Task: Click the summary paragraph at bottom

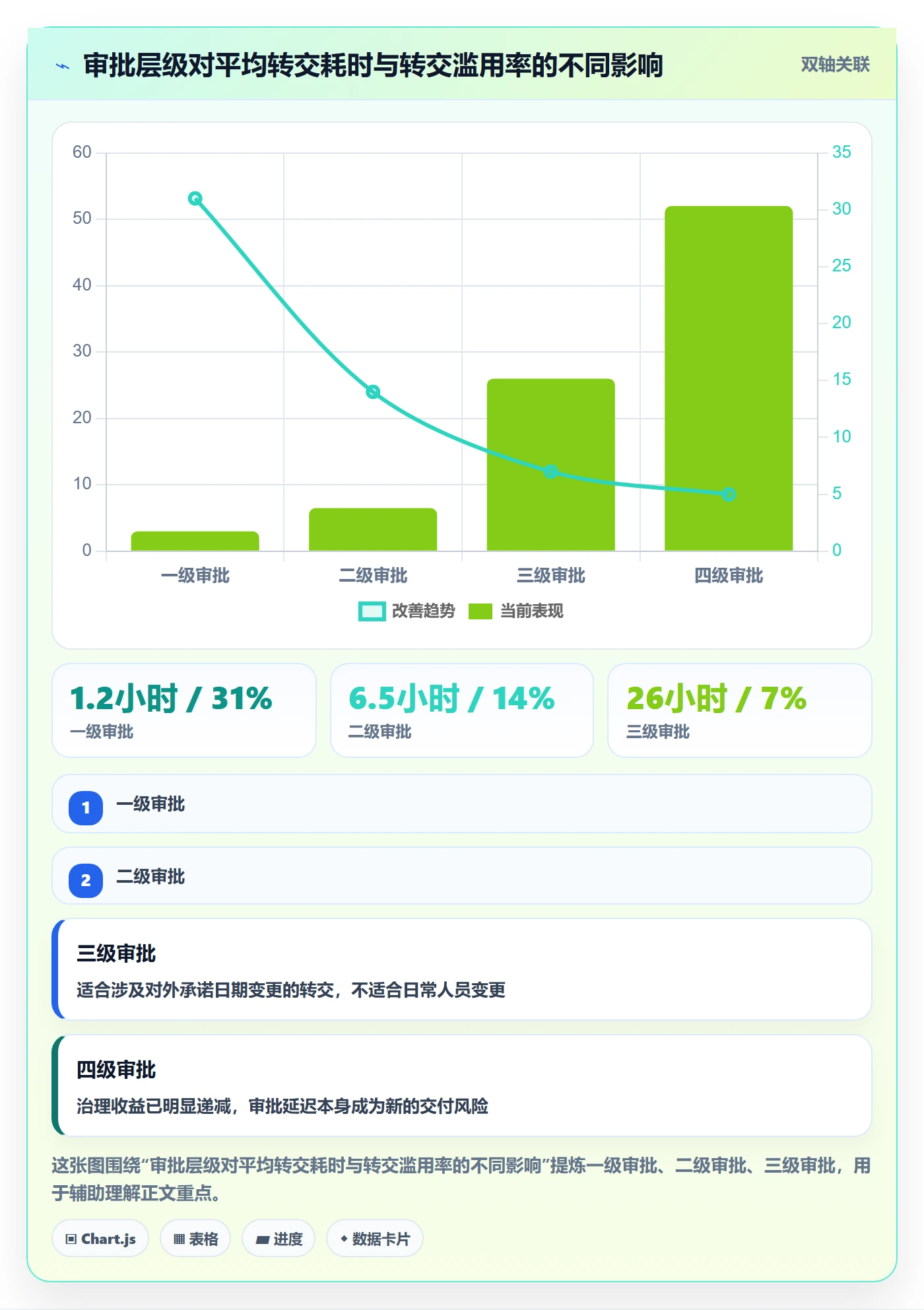Action: 462,1179
